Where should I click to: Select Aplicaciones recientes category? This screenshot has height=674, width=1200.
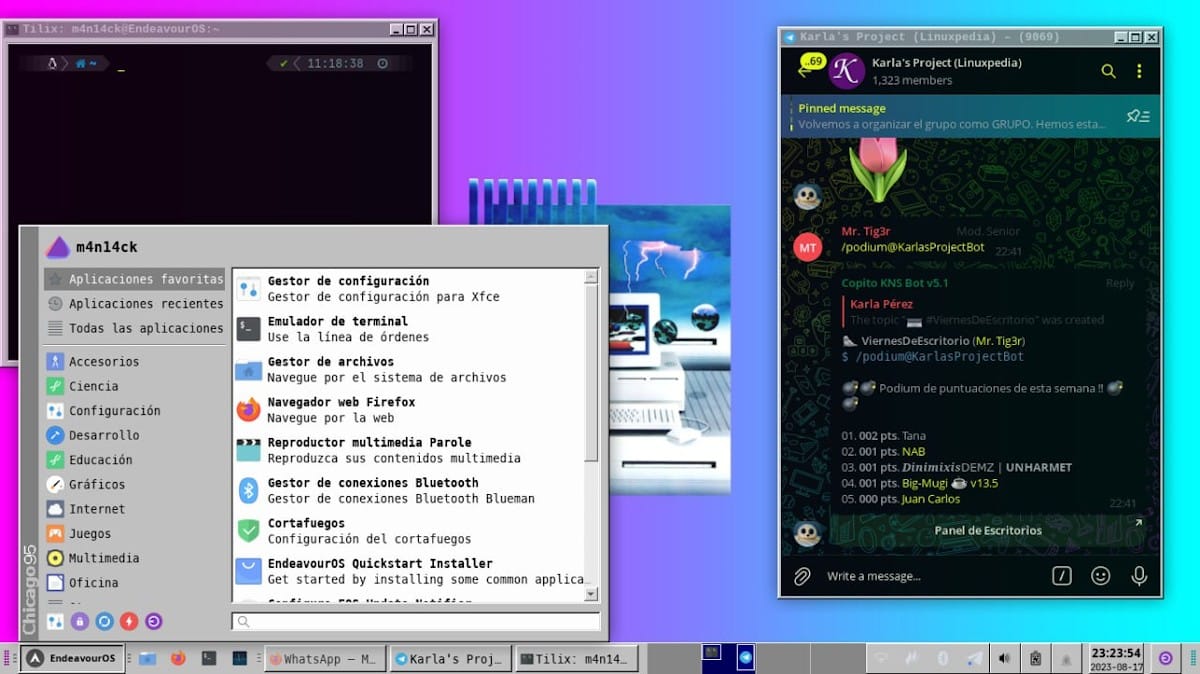coord(134,303)
